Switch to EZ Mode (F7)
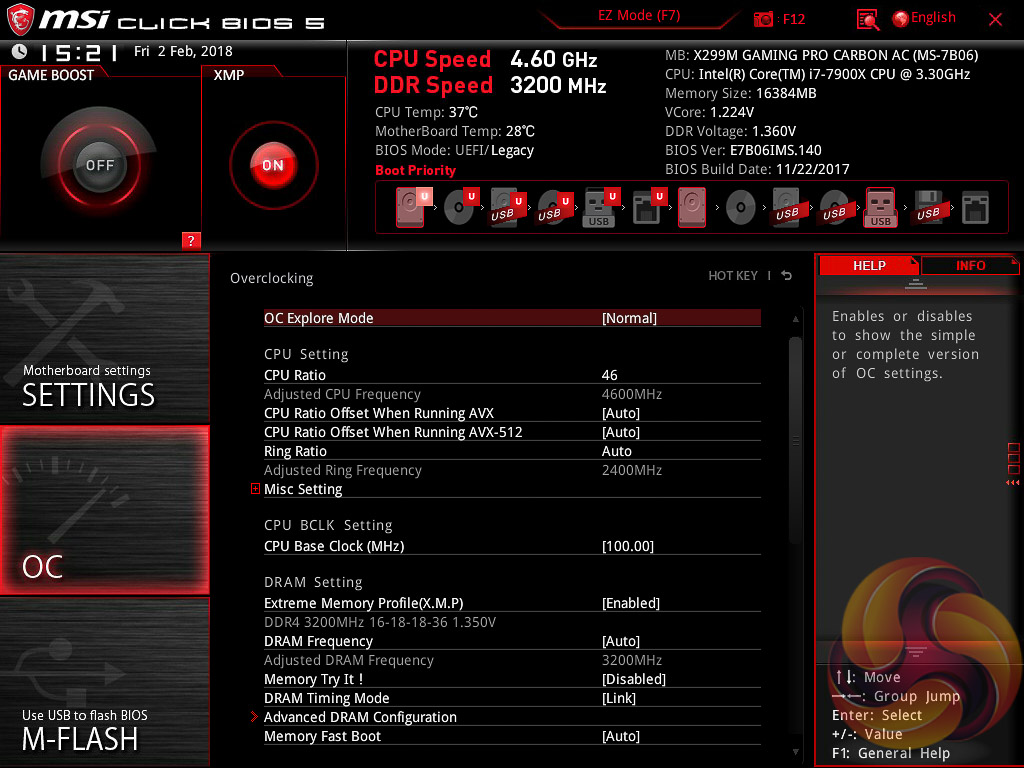 pyautogui.click(x=639, y=16)
